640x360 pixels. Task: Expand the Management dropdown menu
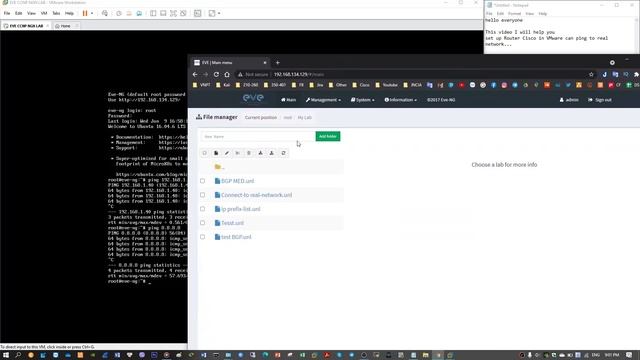click(x=323, y=100)
